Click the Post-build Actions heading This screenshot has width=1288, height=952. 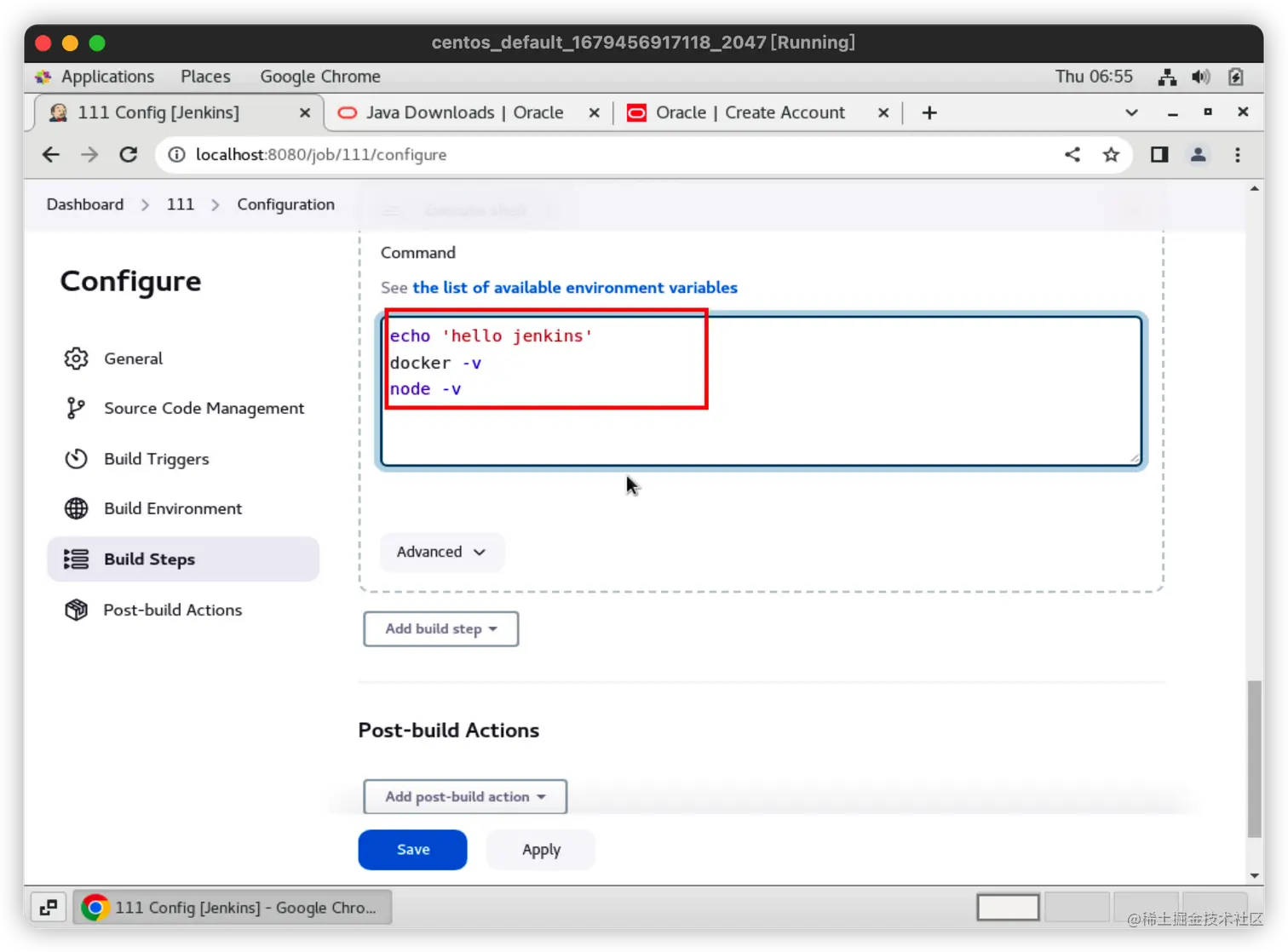pos(449,731)
